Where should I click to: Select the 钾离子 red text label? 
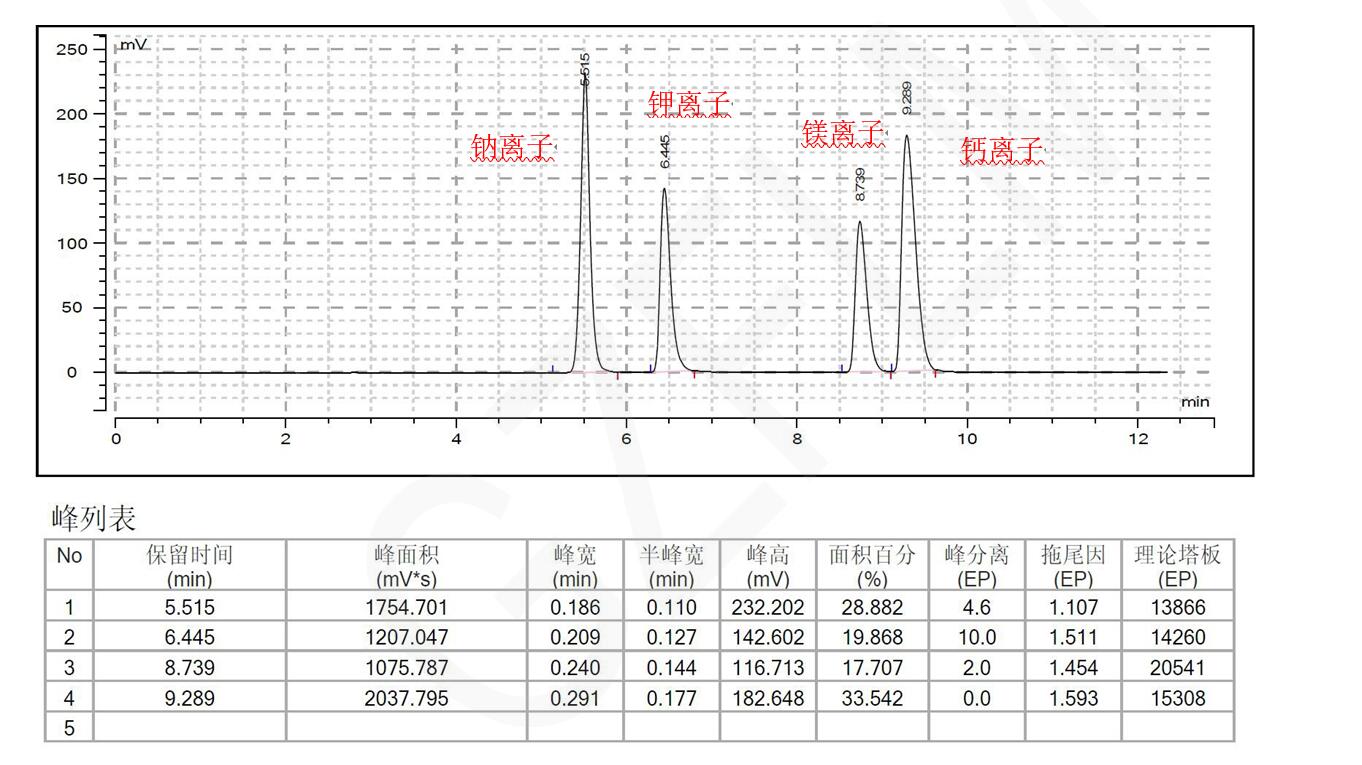click(x=689, y=104)
